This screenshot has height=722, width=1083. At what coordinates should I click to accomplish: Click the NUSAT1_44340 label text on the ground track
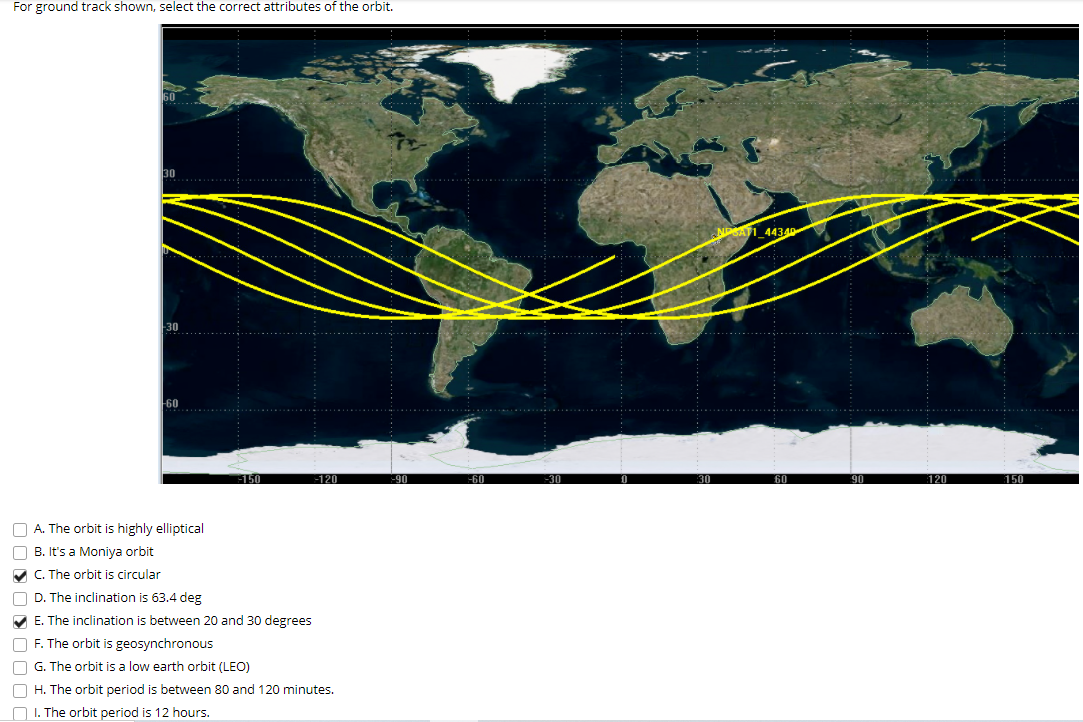point(756,231)
